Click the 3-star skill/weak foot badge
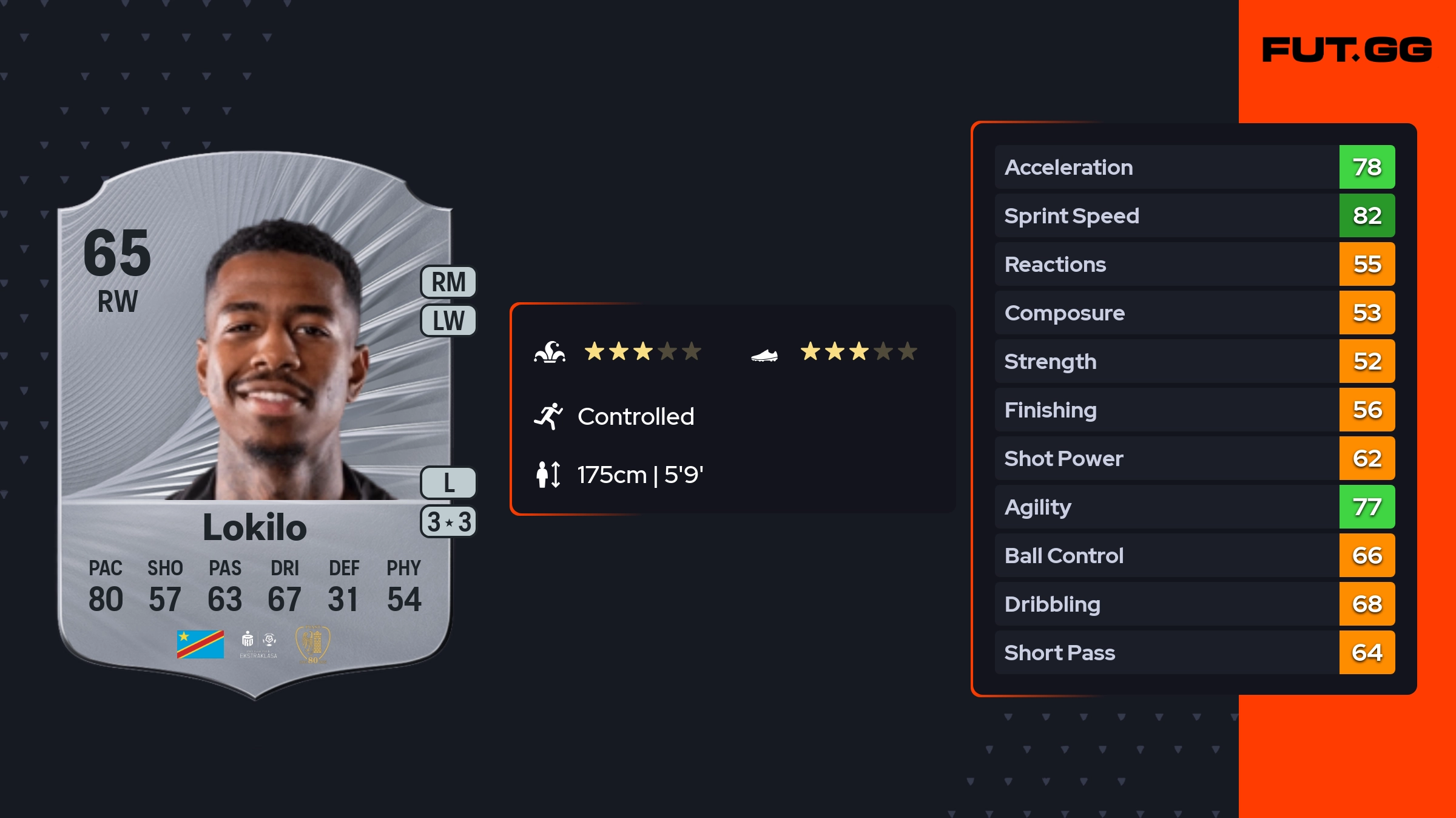Screen dimensions: 1456x818 tap(448, 522)
